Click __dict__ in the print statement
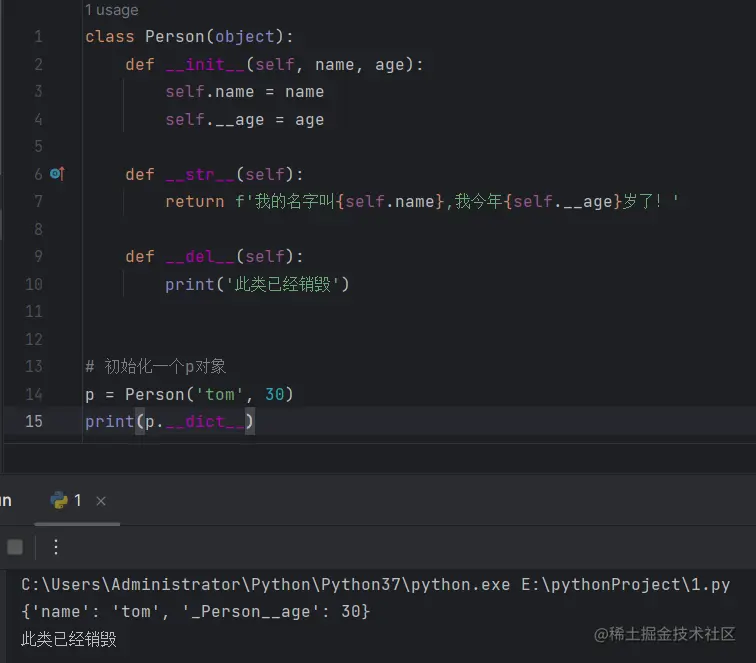756x663 pixels. pyautogui.click(x=205, y=421)
